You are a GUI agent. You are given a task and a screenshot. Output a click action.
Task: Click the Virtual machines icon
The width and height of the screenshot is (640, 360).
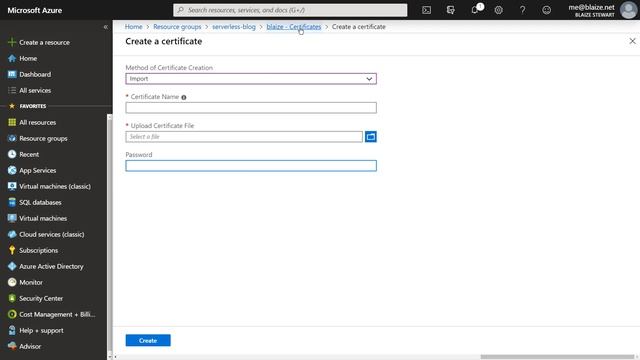tap(12, 218)
